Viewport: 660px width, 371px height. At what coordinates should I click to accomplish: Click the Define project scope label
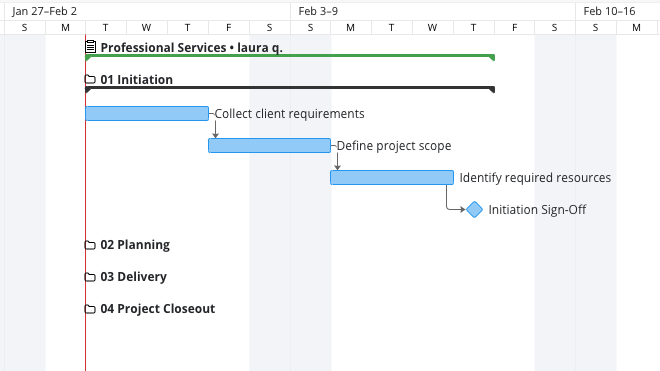[x=394, y=146]
